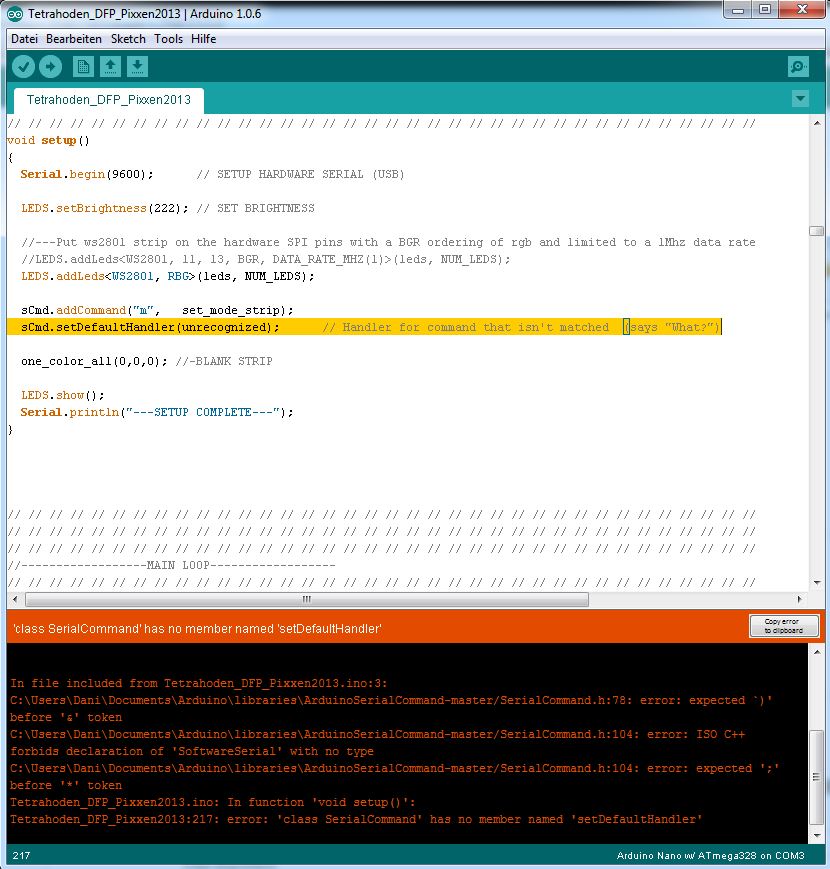The width and height of the screenshot is (830, 869).
Task: Click the Save Sketch icon
Action: 137,66
